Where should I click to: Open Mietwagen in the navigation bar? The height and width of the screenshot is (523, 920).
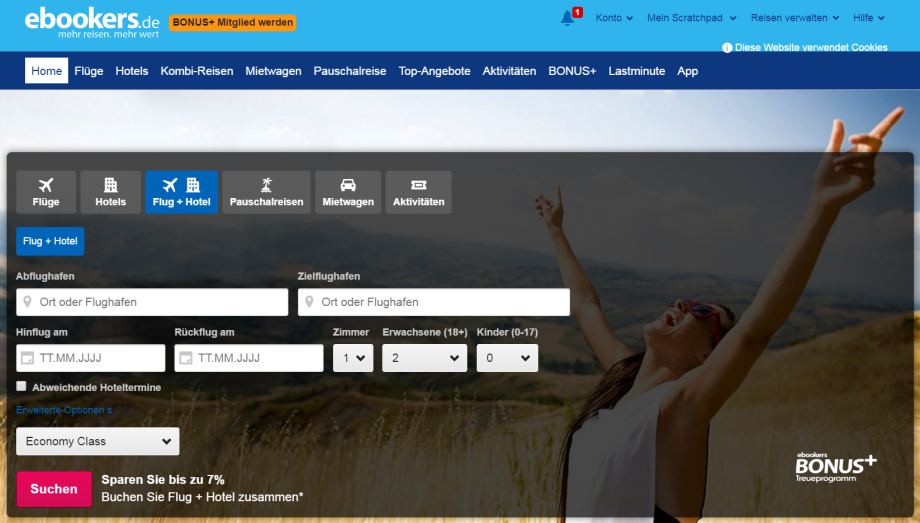(273, 71)
